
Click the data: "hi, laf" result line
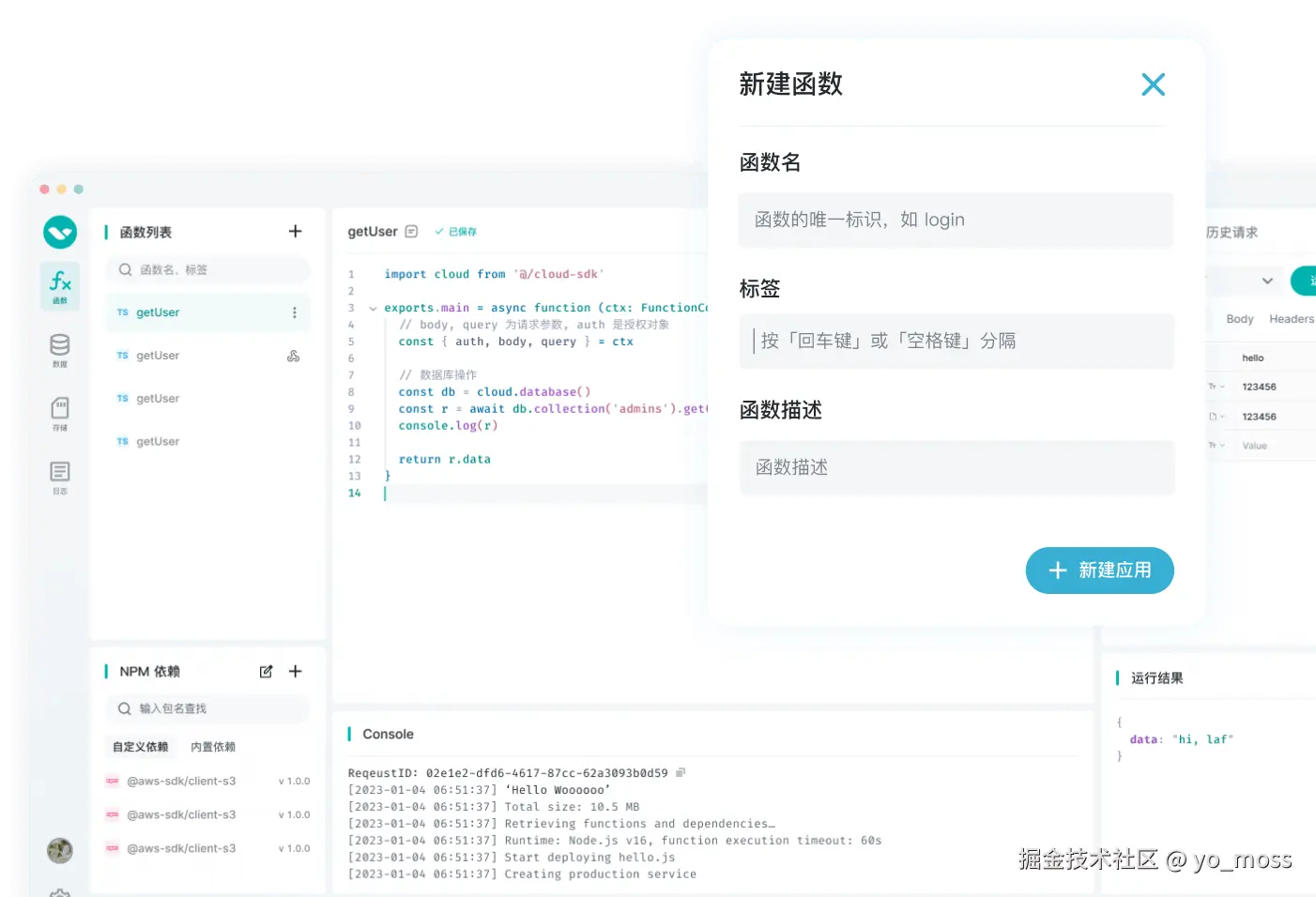(x=1181, y=739)
